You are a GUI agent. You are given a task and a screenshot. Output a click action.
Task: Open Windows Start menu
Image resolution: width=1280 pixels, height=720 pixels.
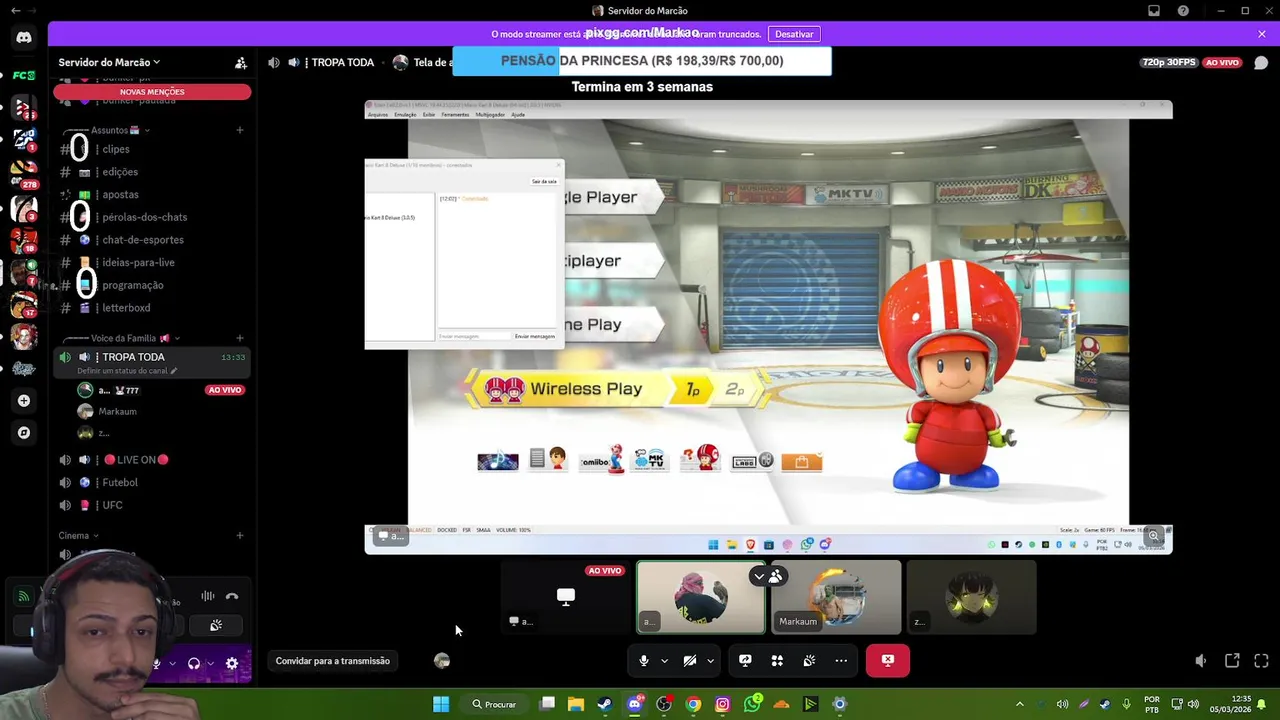click(441, 704)
